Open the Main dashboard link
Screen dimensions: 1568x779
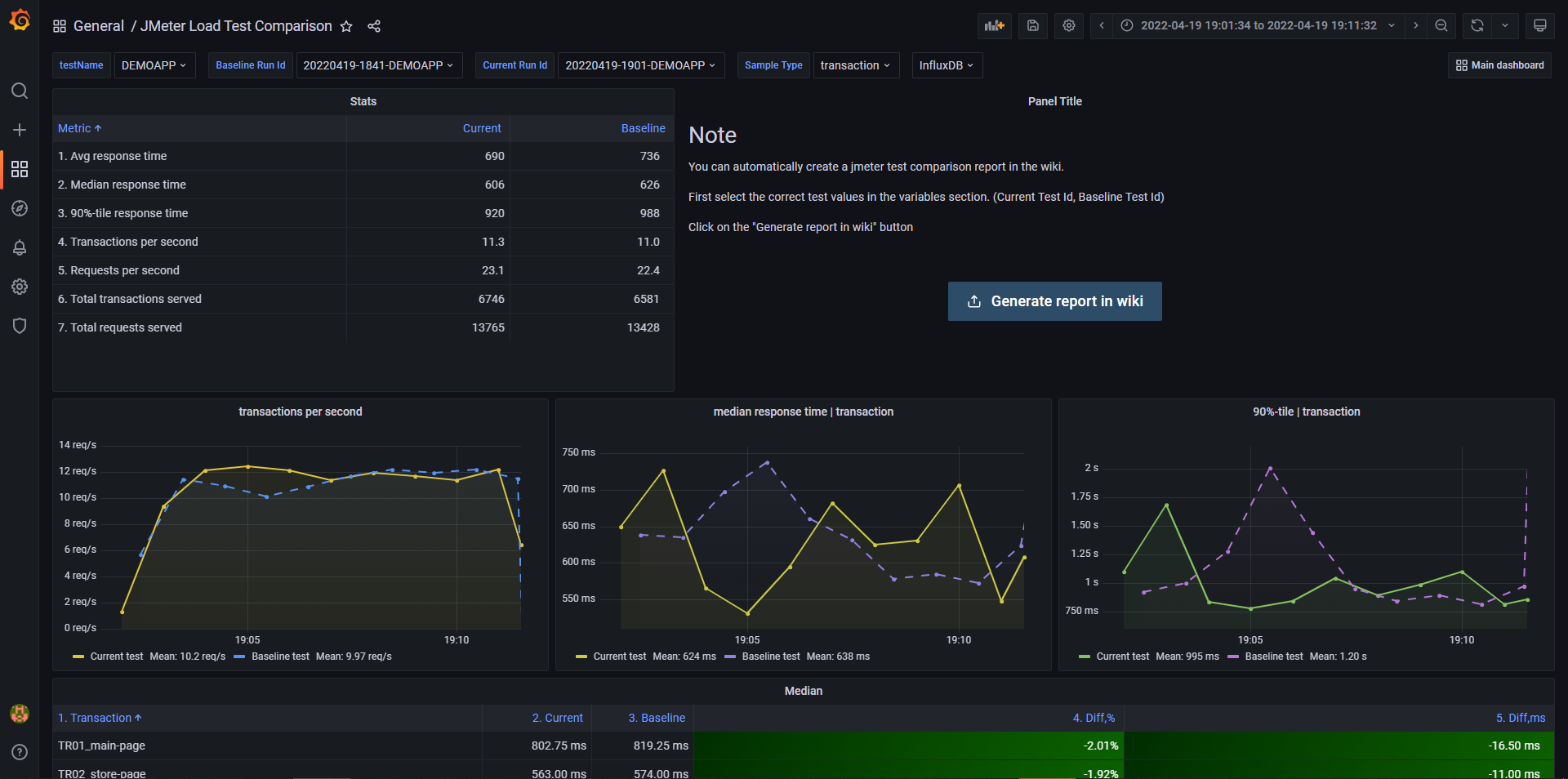pos(1499,65)
